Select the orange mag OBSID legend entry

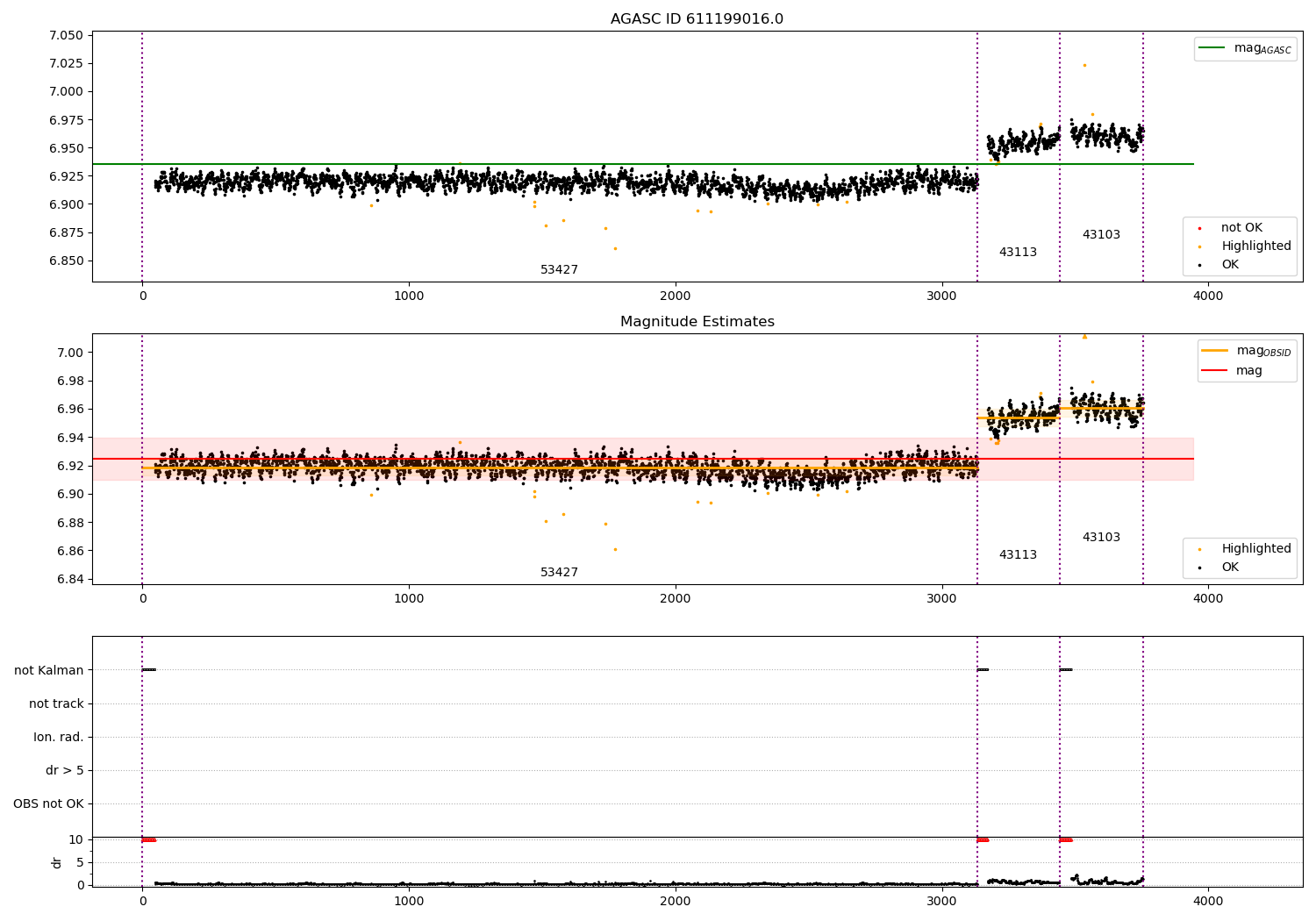pyautogui.click(x=1246, y=351)
